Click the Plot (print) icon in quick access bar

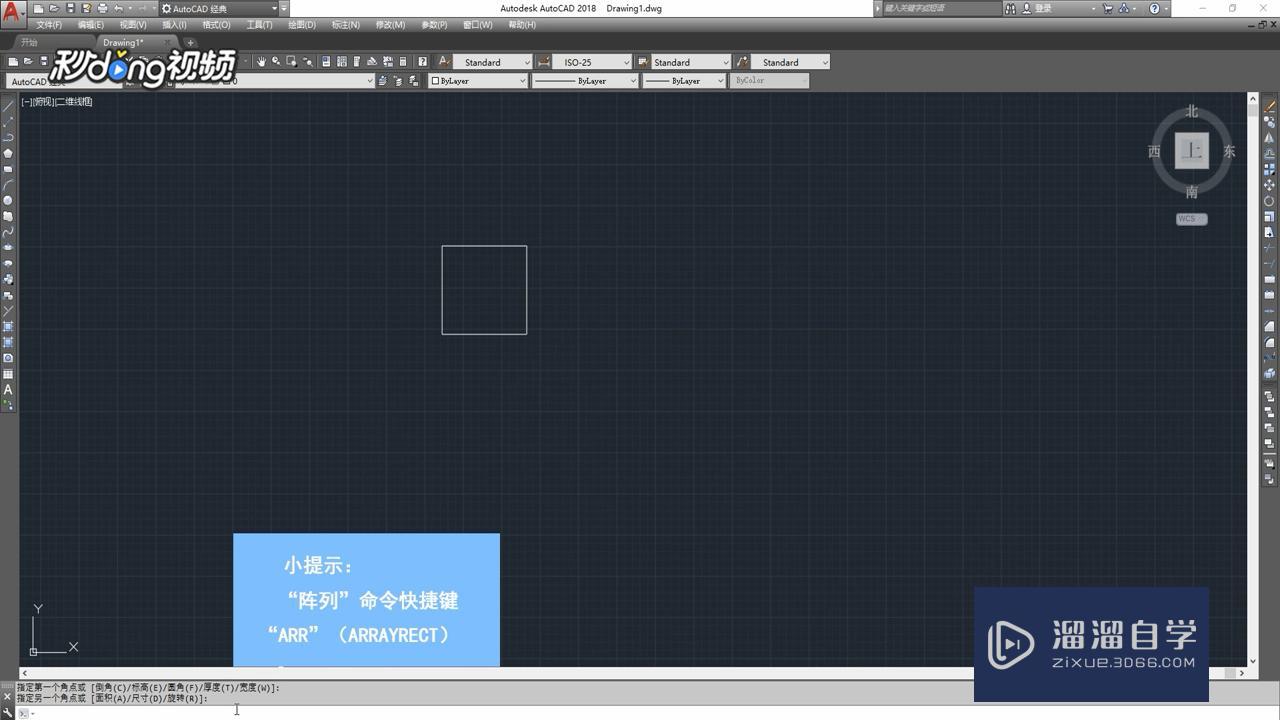coord(102,8)
